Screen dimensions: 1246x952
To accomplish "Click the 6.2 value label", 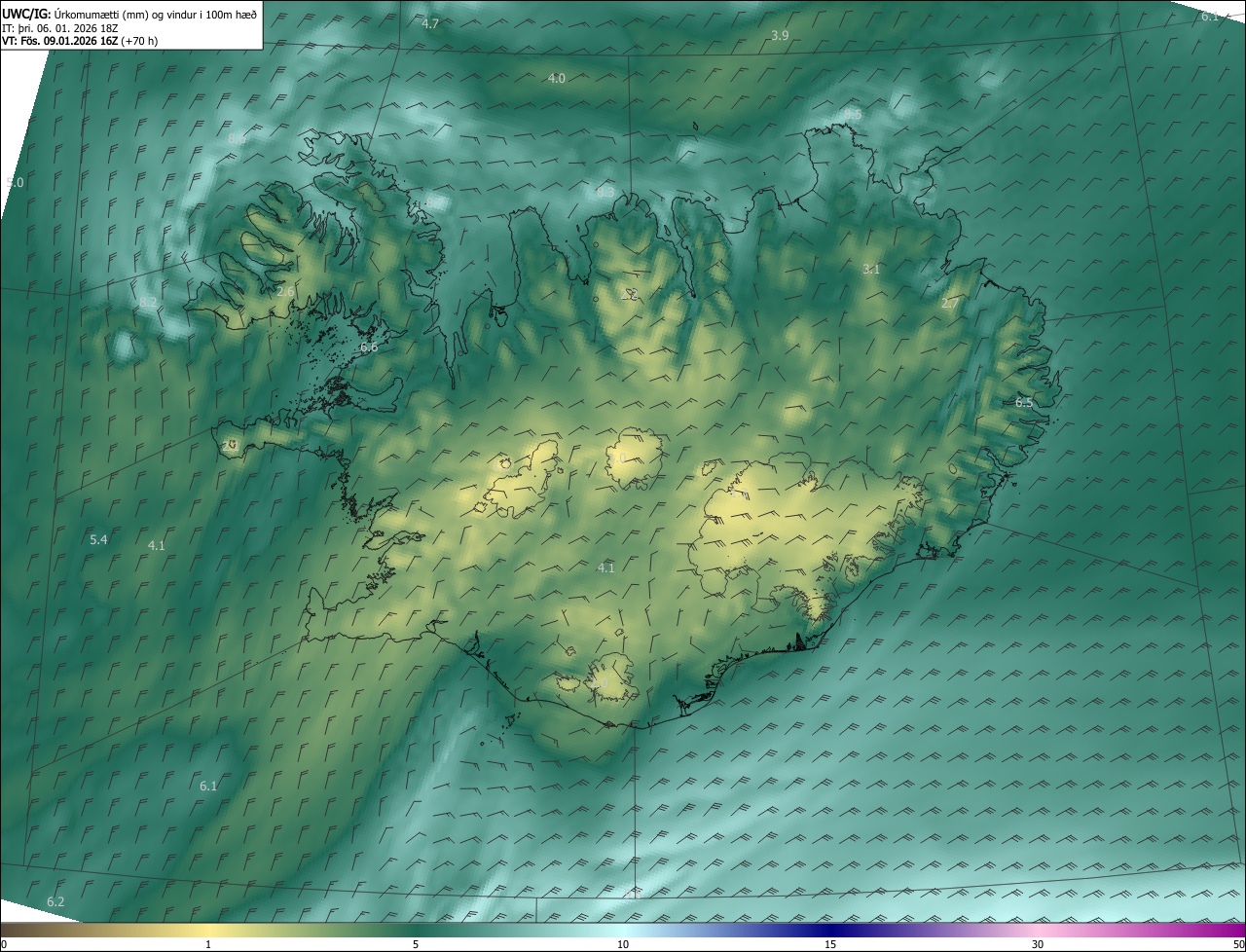I will point(55,902).
